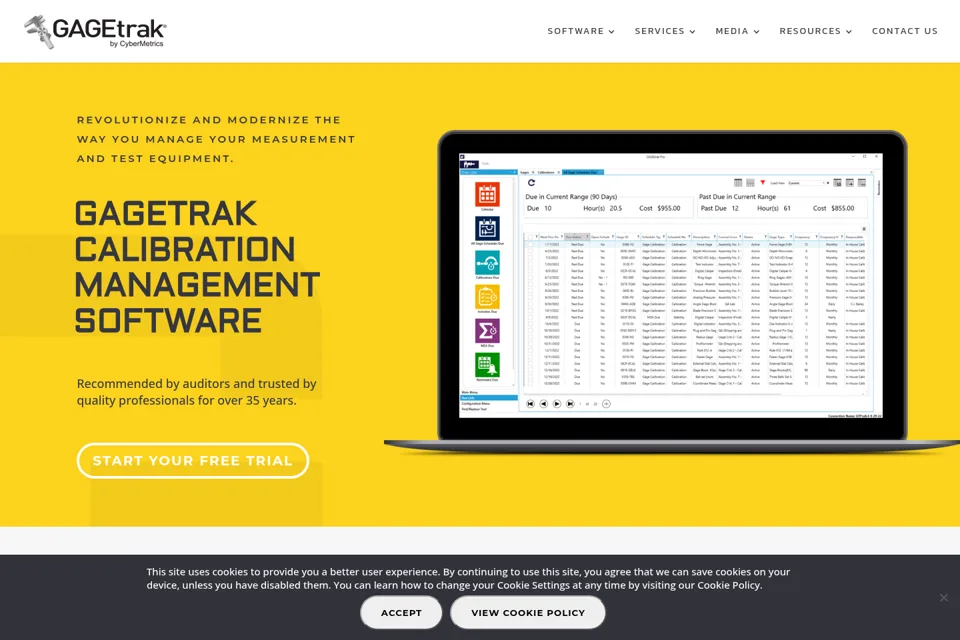Tick the select-all checkbox in grid header

(x=530, y=237)
